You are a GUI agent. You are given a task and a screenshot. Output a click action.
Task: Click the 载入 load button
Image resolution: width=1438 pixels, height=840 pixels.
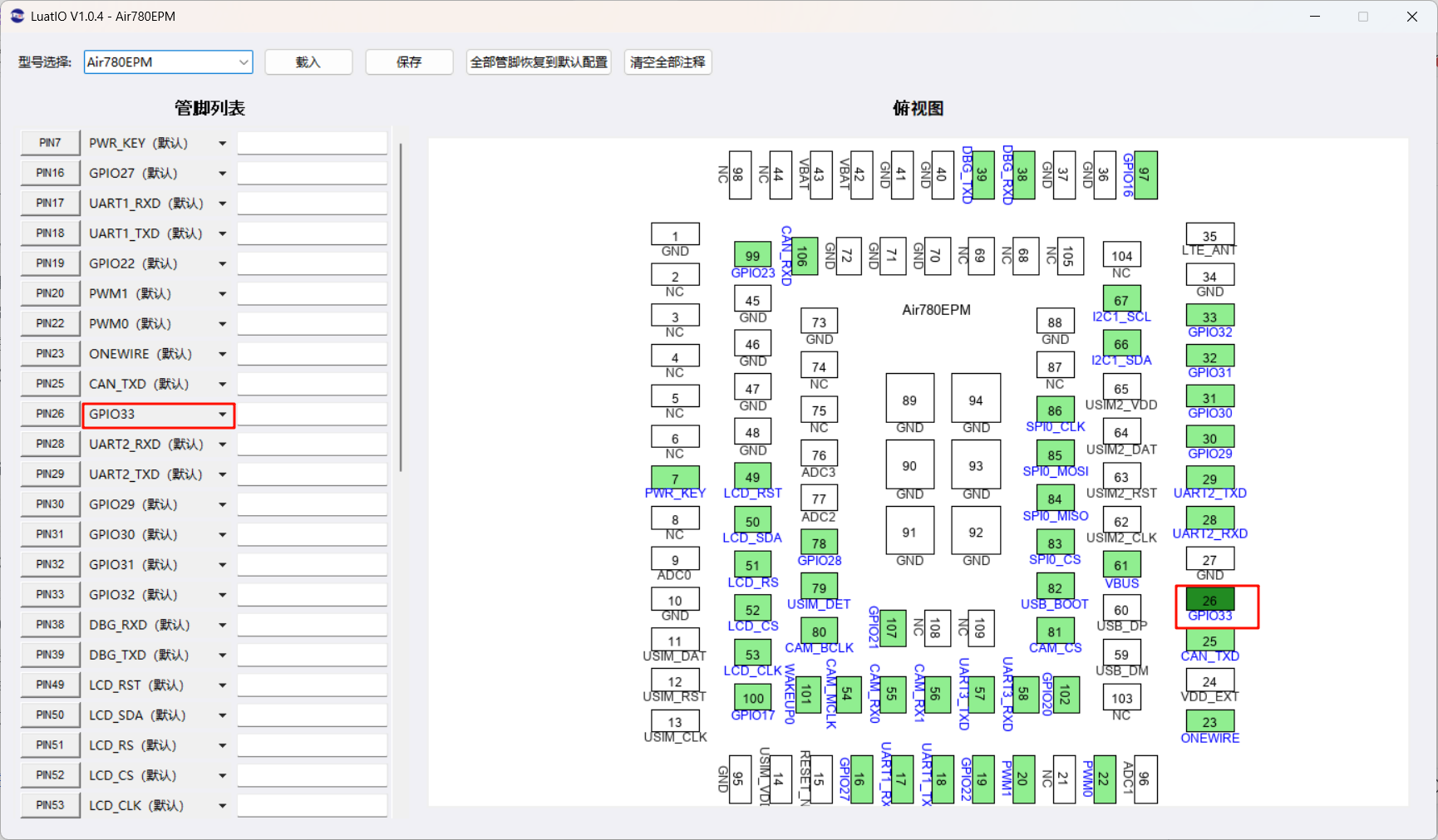[308, 62]
